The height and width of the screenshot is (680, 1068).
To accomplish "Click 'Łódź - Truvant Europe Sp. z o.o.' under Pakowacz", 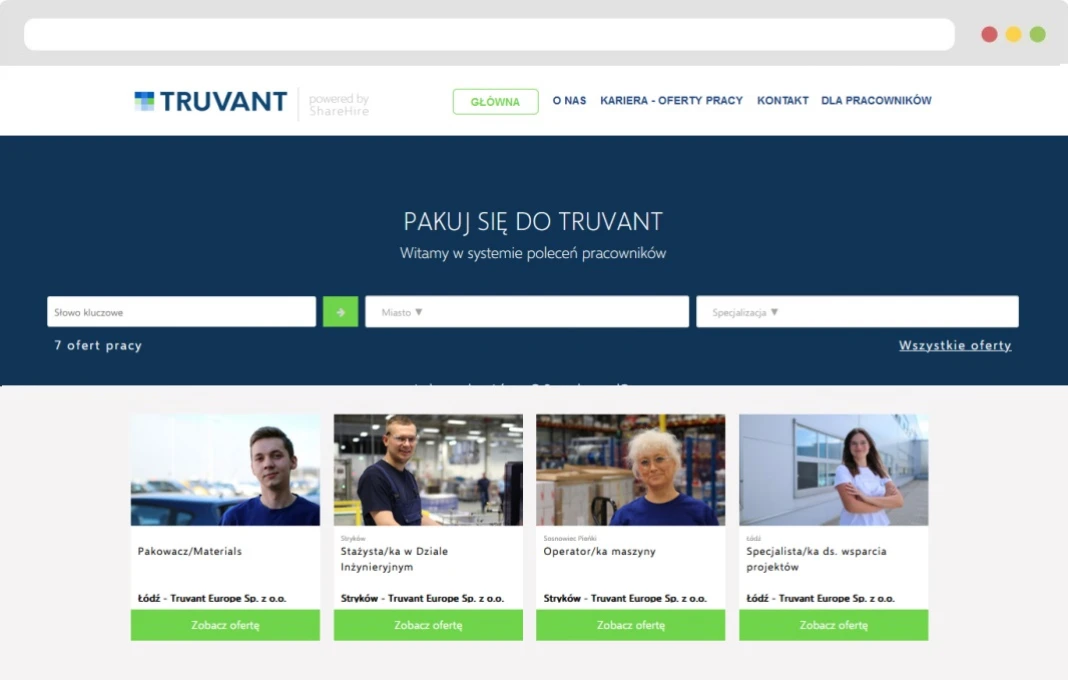I will pos(212,598).
